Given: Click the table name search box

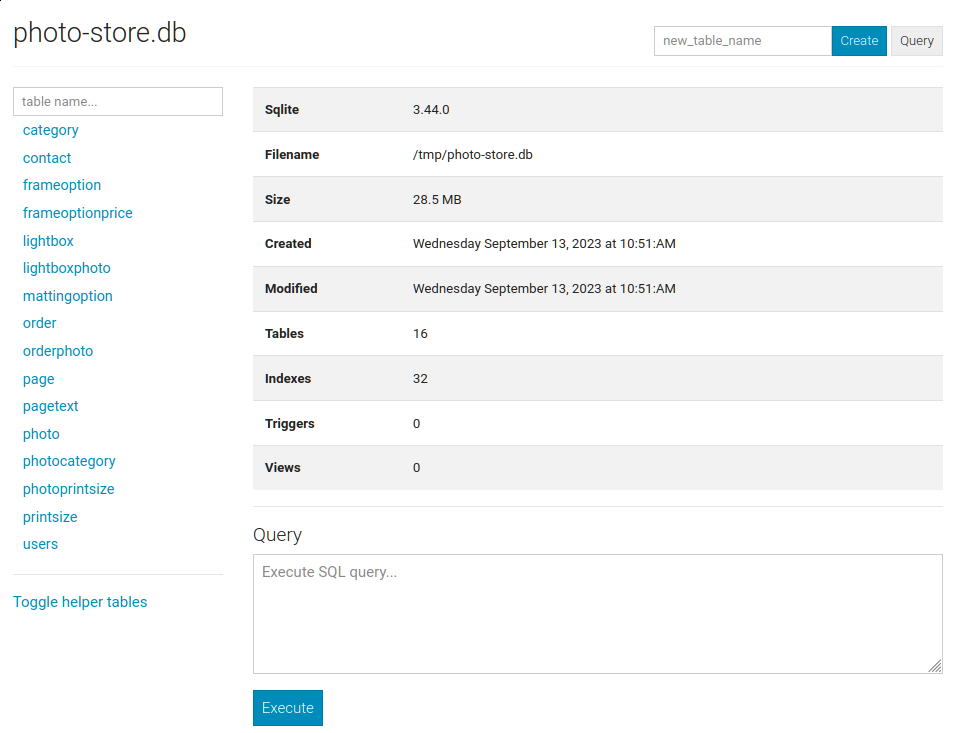Looking at the screenshot, I should [x=118, y=101].
